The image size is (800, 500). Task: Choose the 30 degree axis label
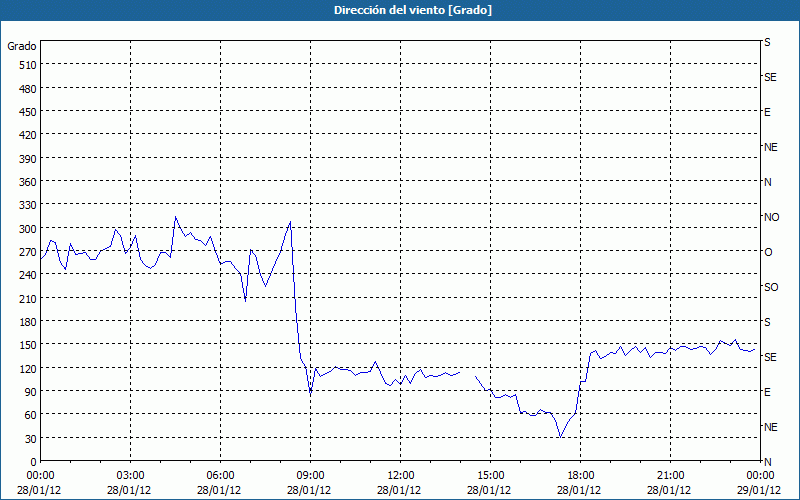click(x=31, y=439)
